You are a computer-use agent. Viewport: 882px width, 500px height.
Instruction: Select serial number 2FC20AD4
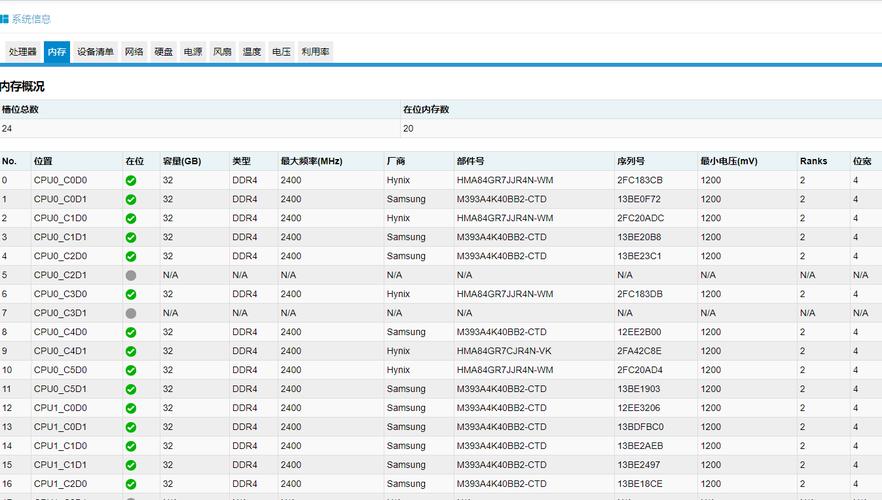pyautogui.click(x=640, y=370)
